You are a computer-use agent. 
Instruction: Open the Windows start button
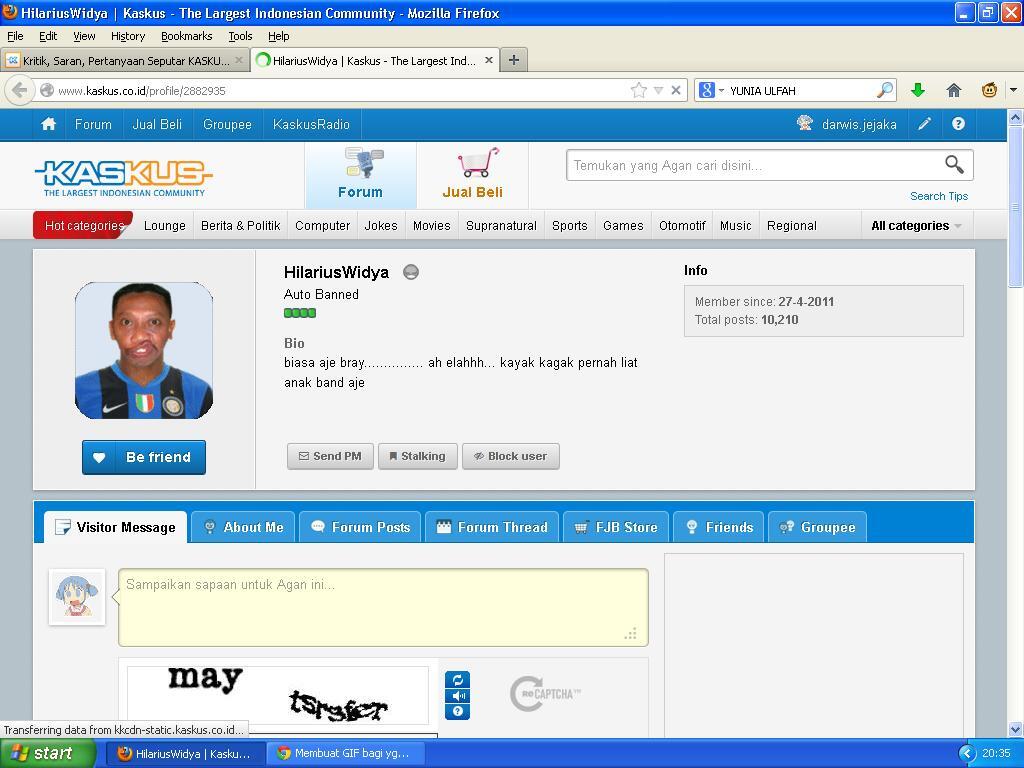tap(47, 753)
